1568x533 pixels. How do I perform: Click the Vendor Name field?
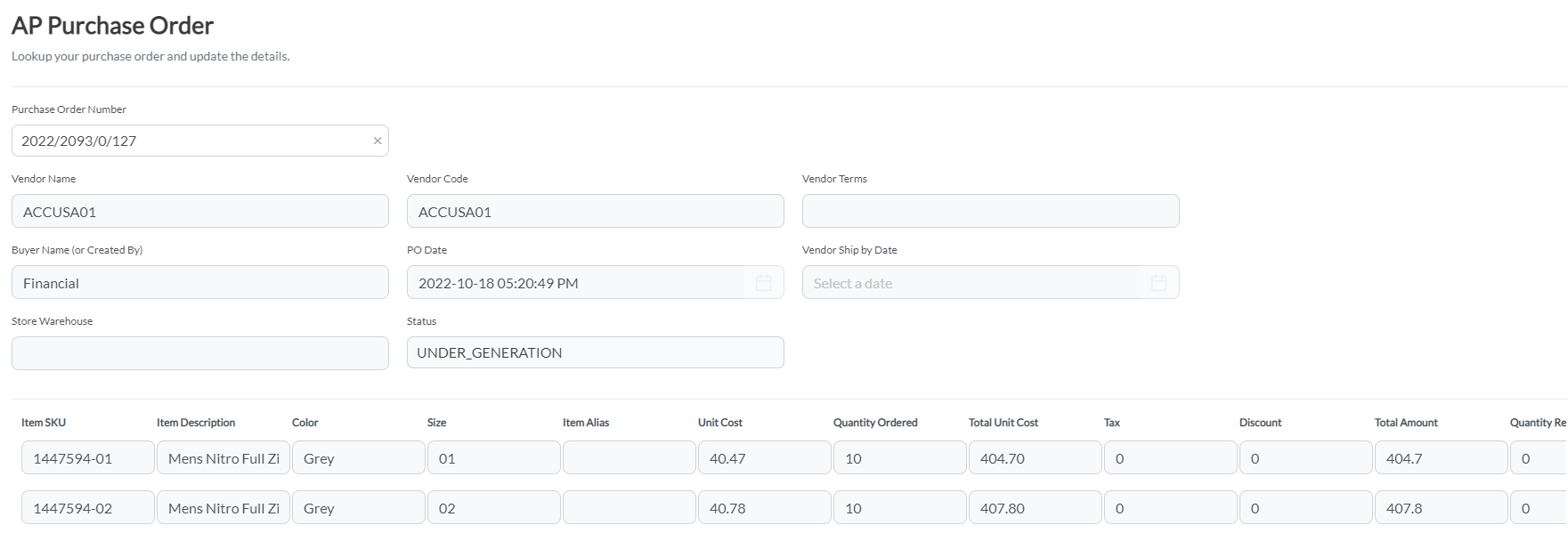point(200,211)
